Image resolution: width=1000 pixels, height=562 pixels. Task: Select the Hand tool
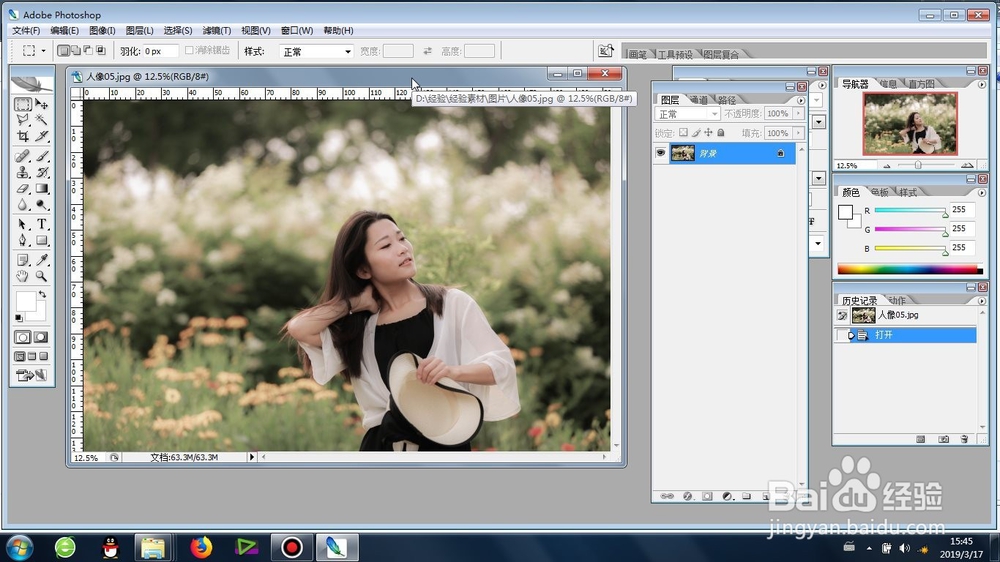point(22,276)
